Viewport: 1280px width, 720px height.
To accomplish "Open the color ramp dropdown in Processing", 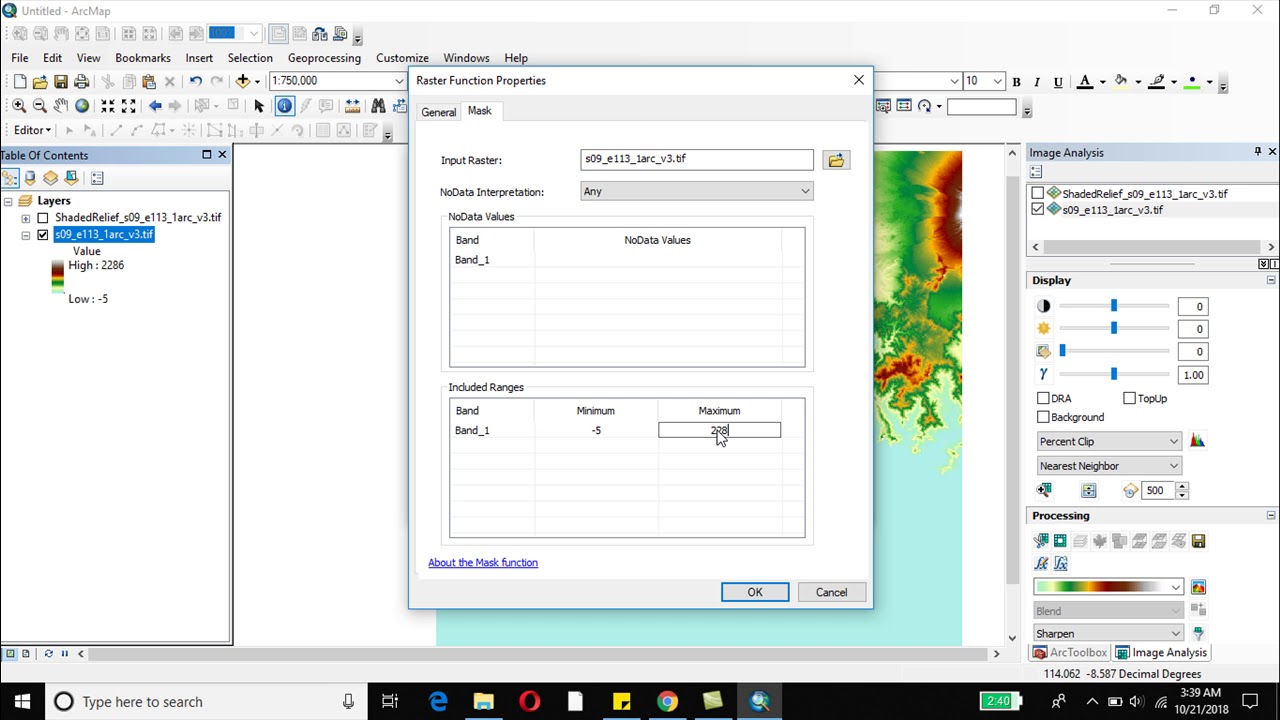I will (1109, 587).
